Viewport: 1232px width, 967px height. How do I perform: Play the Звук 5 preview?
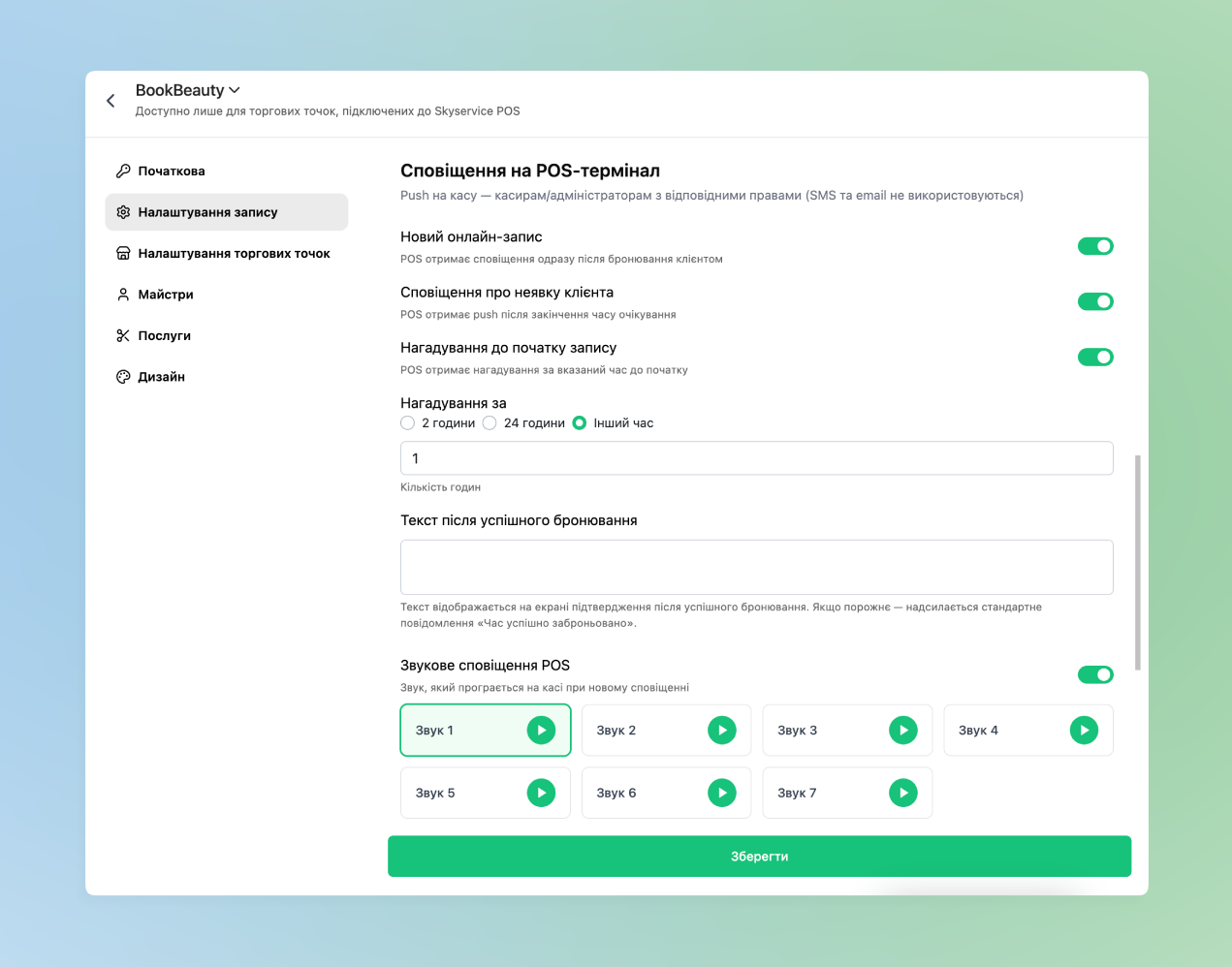(541, 793)
